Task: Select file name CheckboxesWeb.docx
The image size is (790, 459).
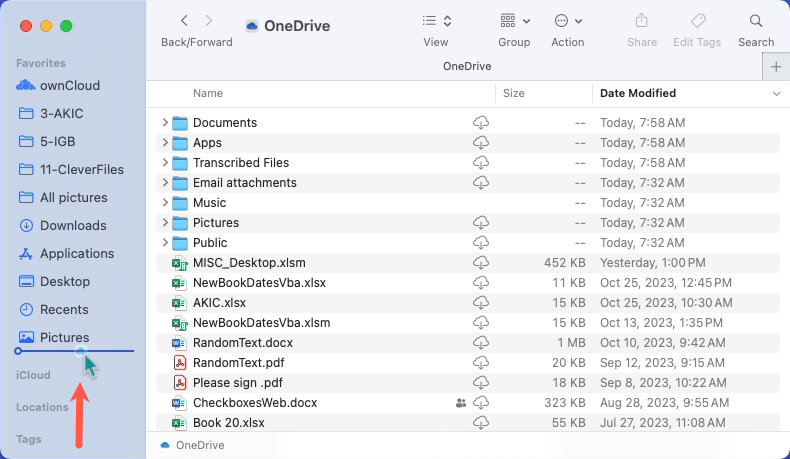Action: pos(255,403)
